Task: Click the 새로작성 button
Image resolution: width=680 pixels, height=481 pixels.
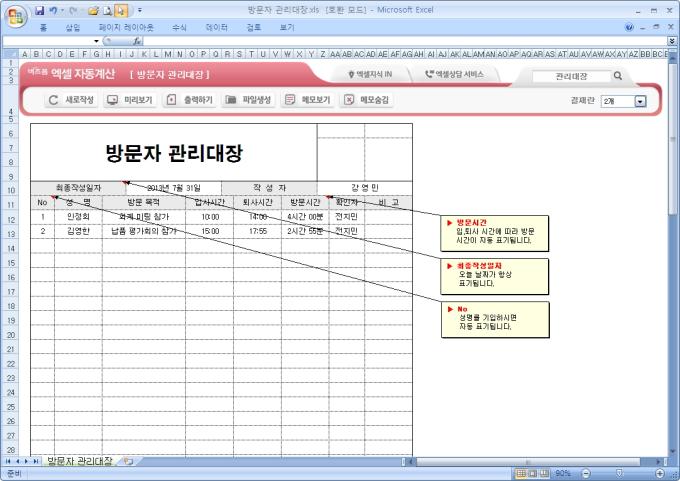Action: pos(71,100)
